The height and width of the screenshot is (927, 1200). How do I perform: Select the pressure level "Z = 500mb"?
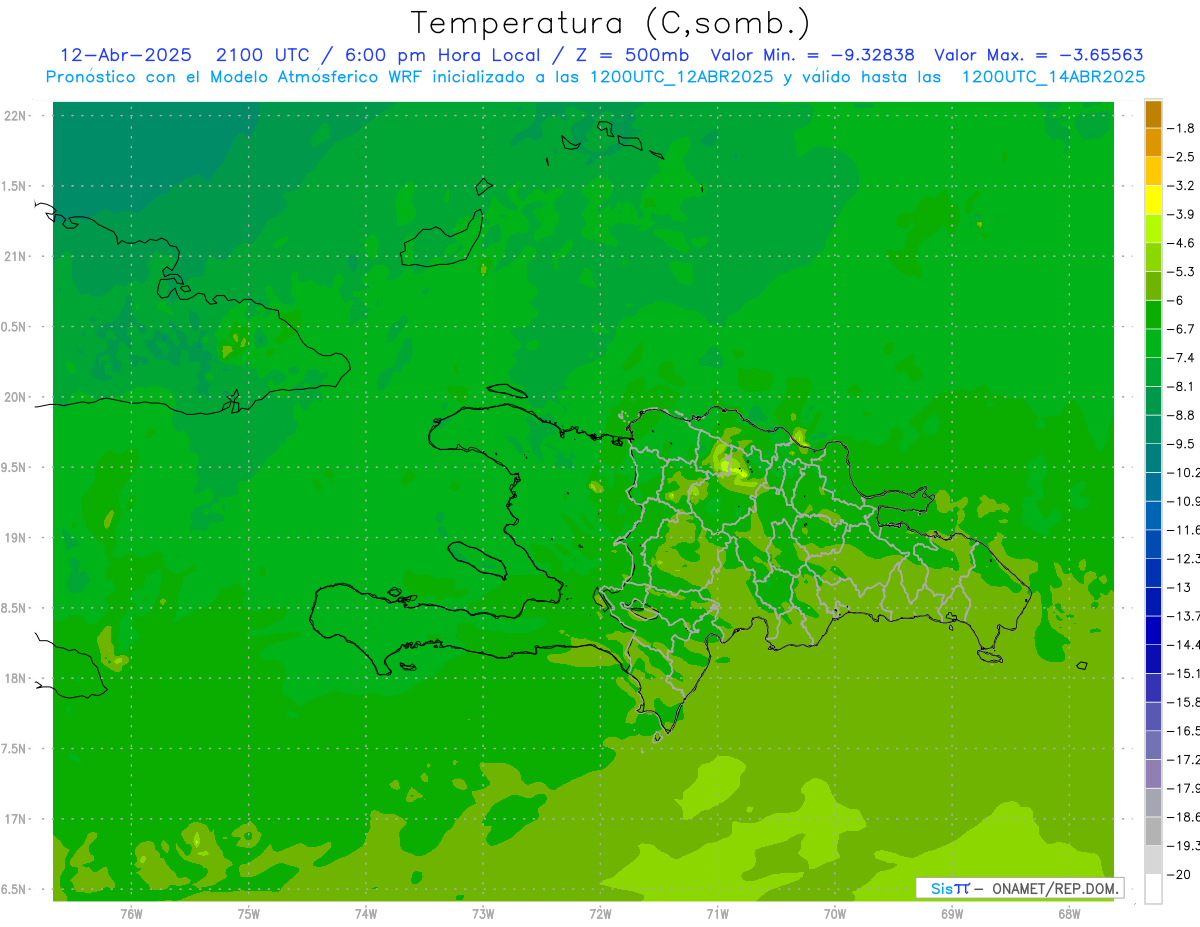(x=633, y=55)
